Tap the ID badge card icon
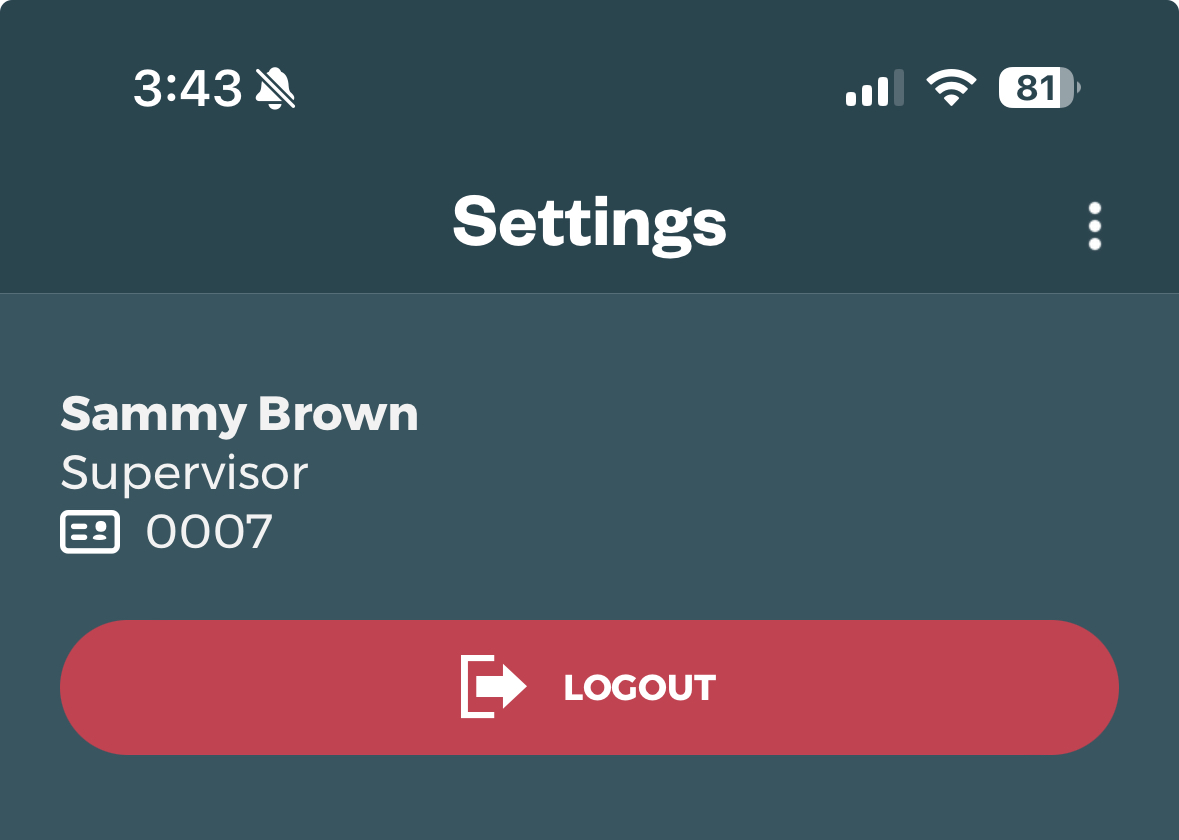 [90, 532]
